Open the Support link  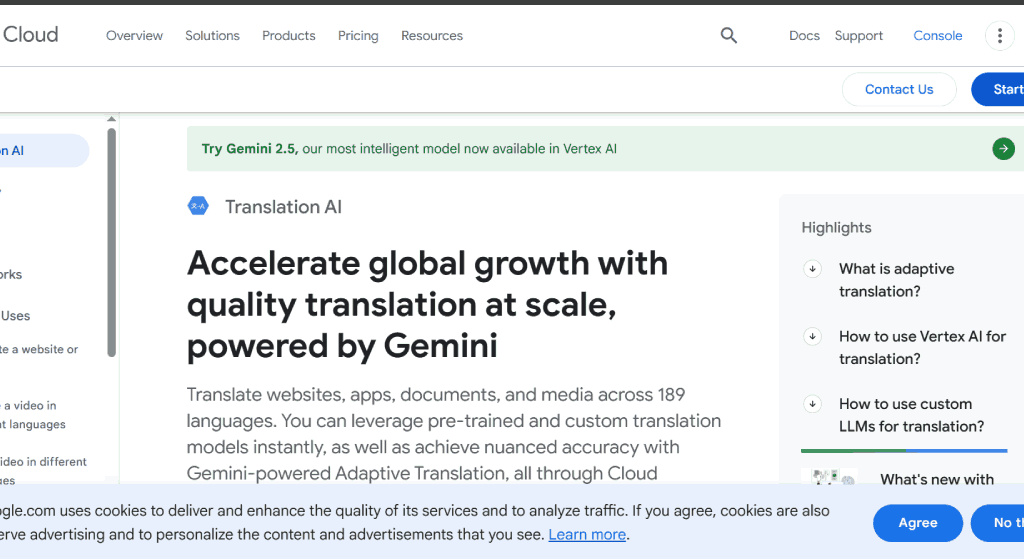coord(858,36)
